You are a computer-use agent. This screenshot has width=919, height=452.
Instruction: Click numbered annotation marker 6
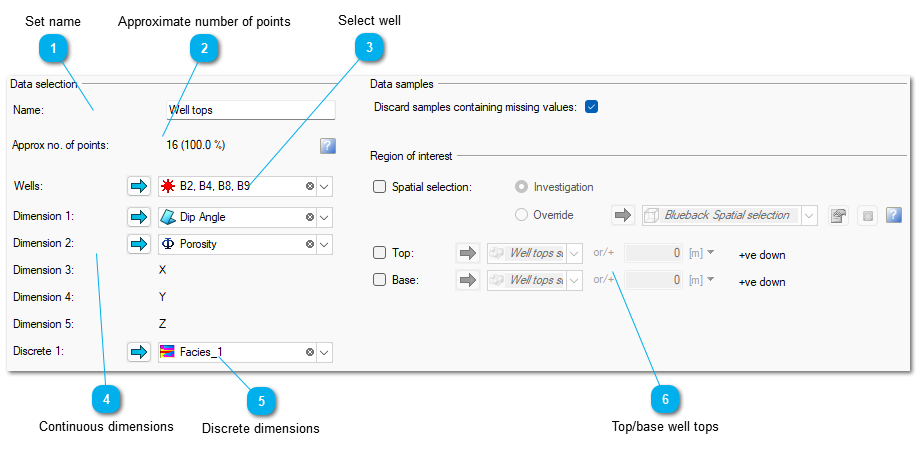[x=665, y=400]
